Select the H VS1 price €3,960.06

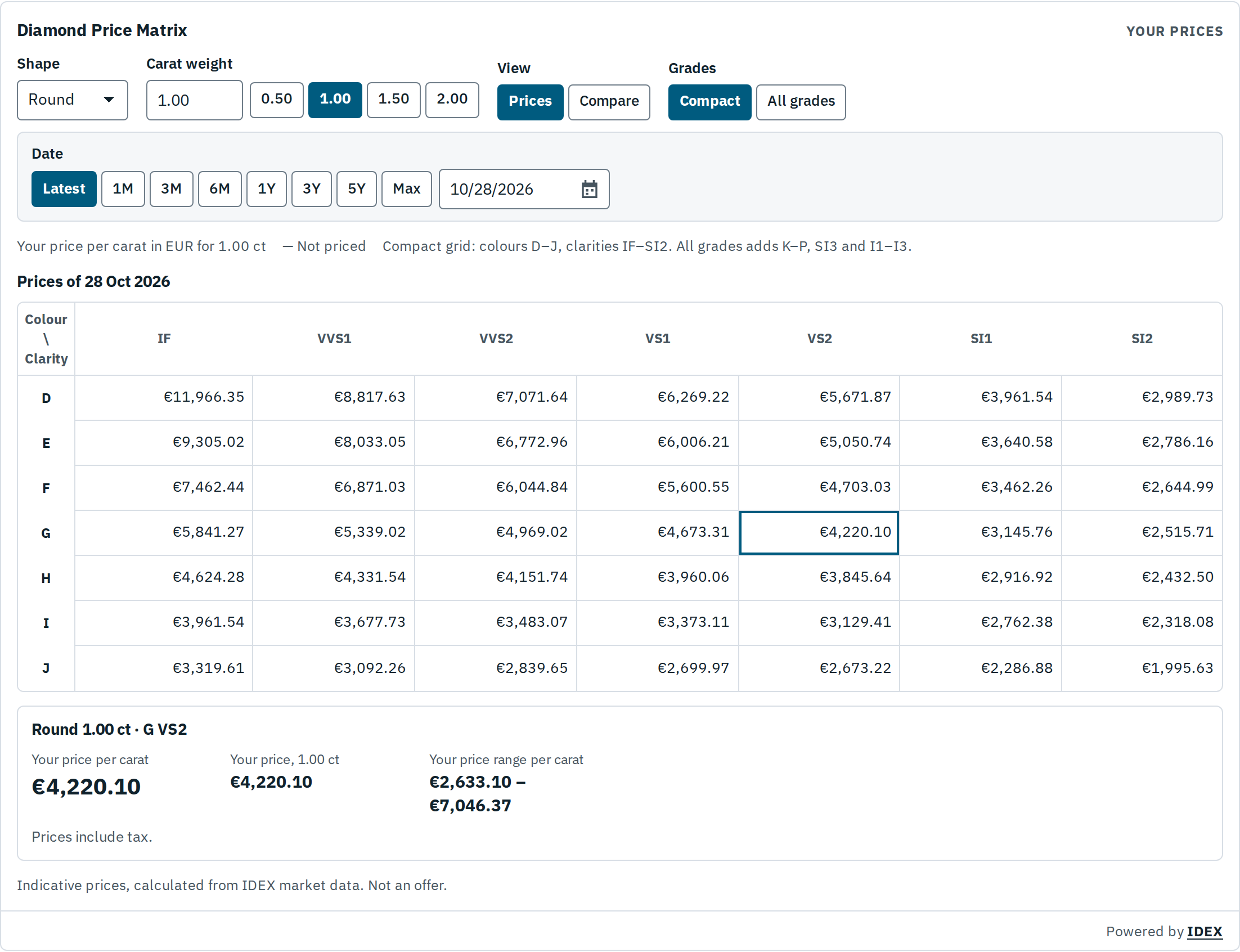(658, 577)
